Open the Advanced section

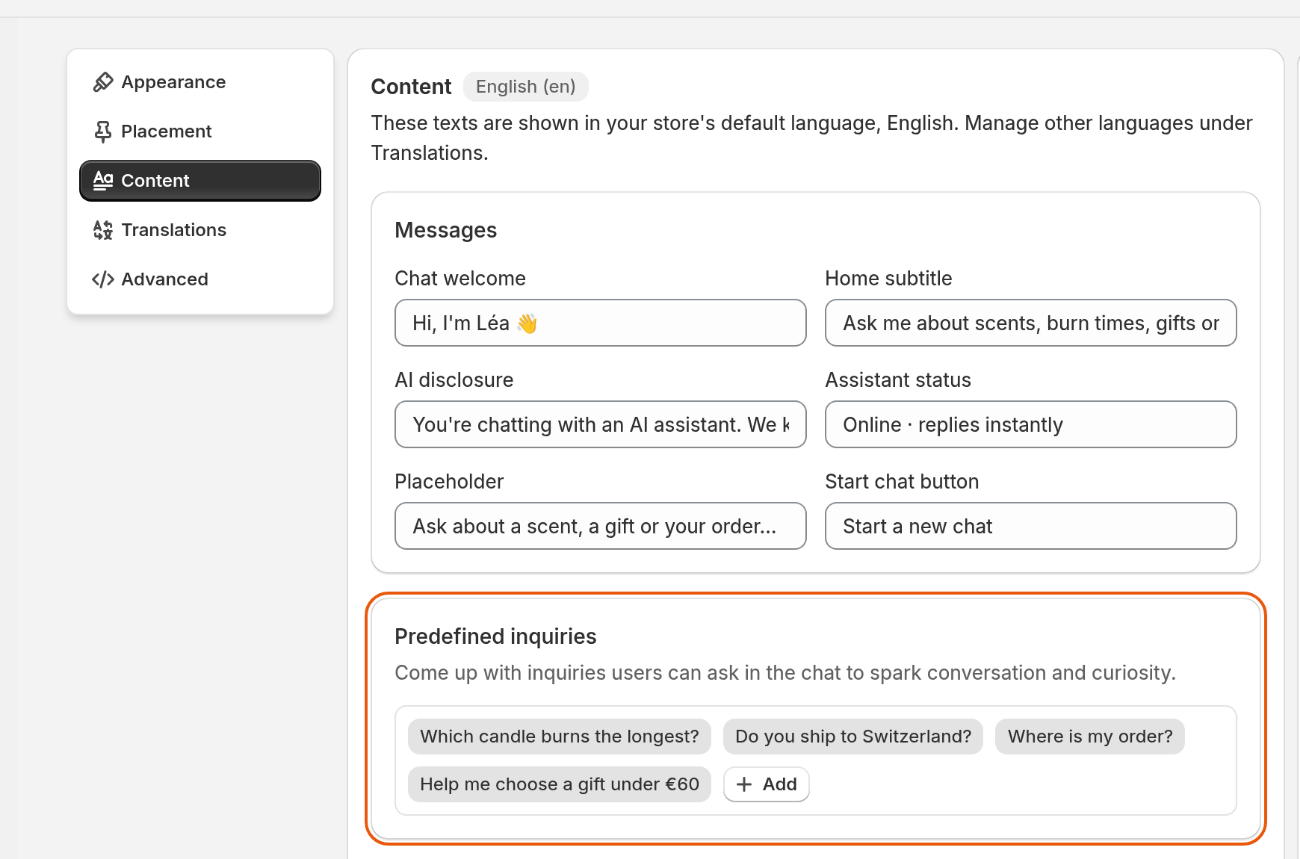point(200,279)
